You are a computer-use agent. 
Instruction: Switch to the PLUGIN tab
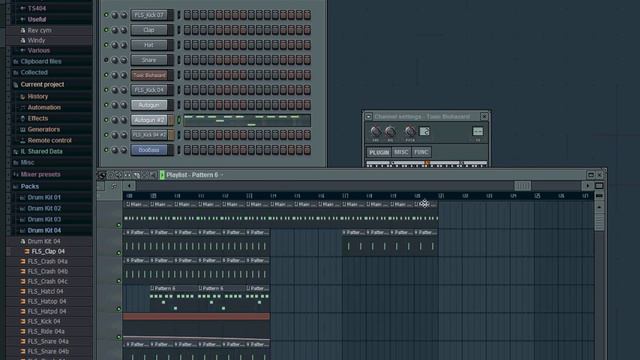point(379,152)
